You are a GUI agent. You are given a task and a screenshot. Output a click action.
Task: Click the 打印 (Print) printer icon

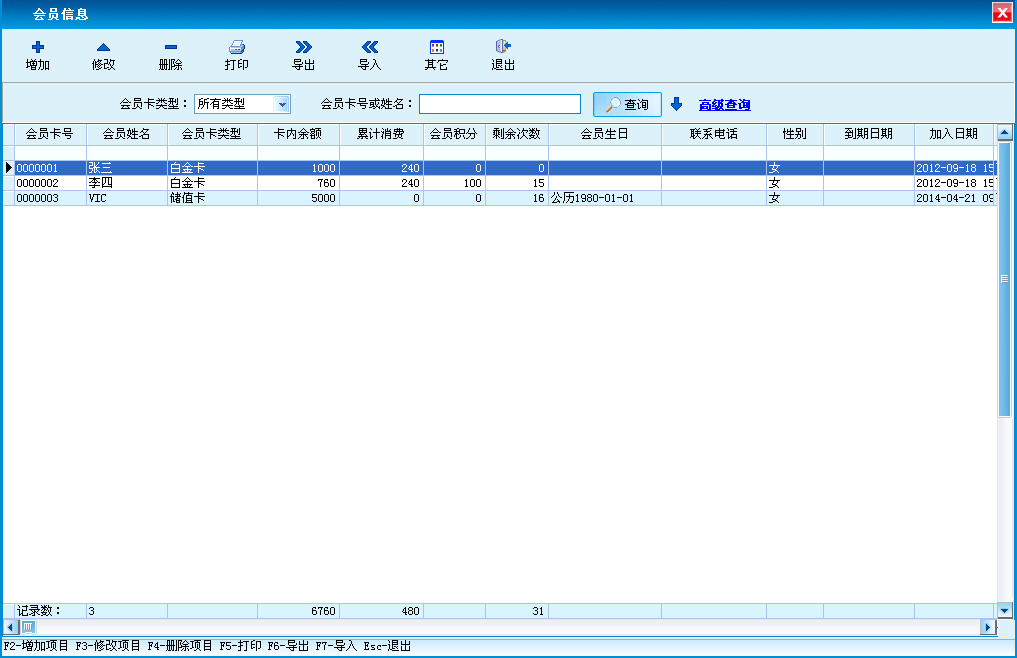click(x=237, y=47)
